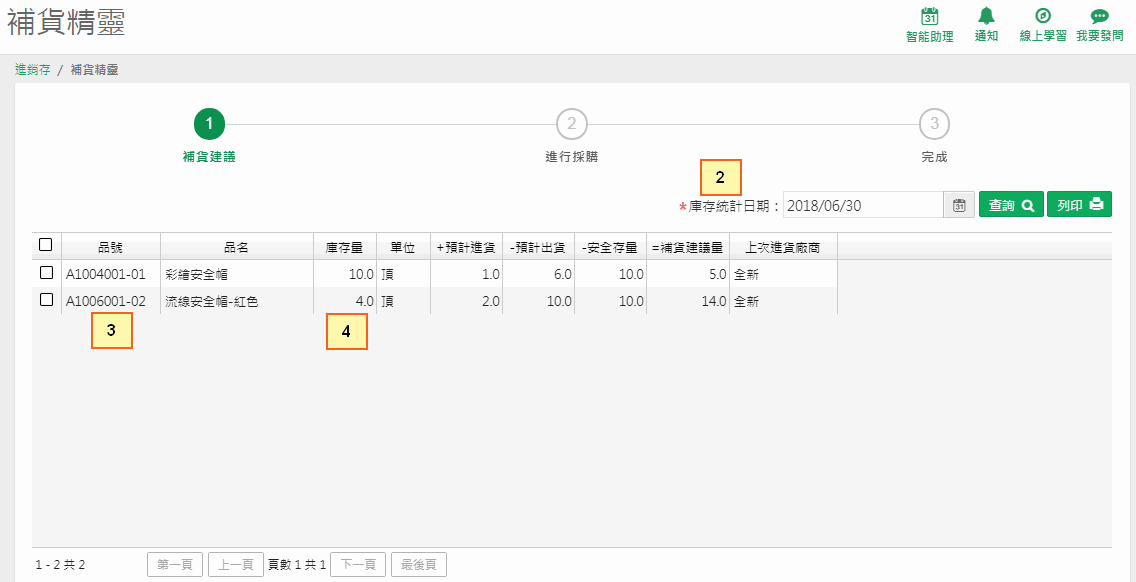Click the 庫存統計日期 input field
Screen dimensions: 1136x582
[863, 205]
